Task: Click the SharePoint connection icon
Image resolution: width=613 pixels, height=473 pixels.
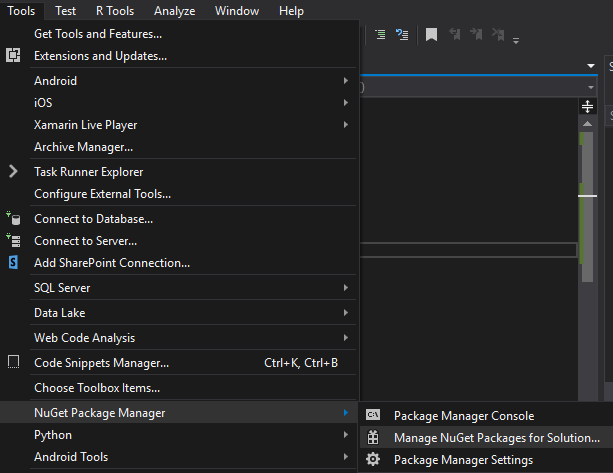Action: pyautogui.click(x=13, y=262)
